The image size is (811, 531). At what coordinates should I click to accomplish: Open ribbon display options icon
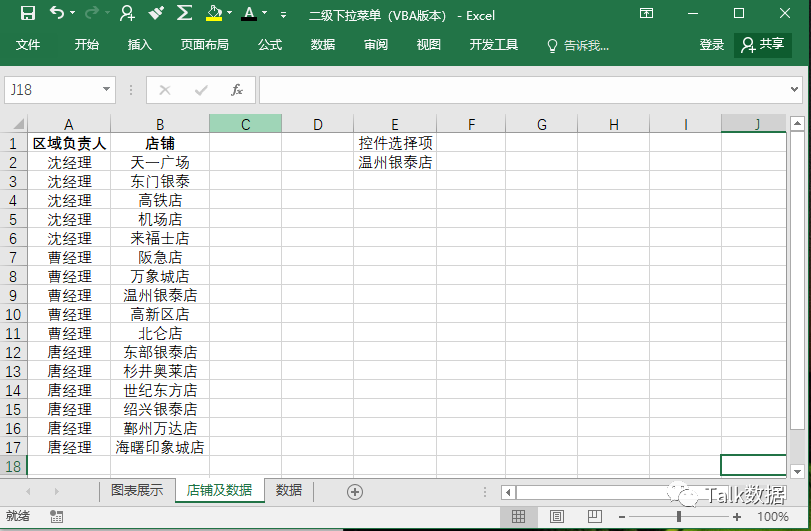pos(647,13)
